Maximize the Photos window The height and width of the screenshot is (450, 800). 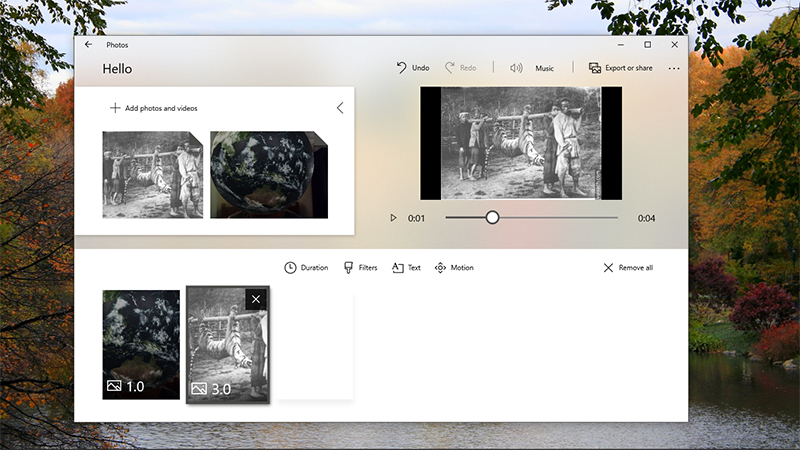(647, 45)
